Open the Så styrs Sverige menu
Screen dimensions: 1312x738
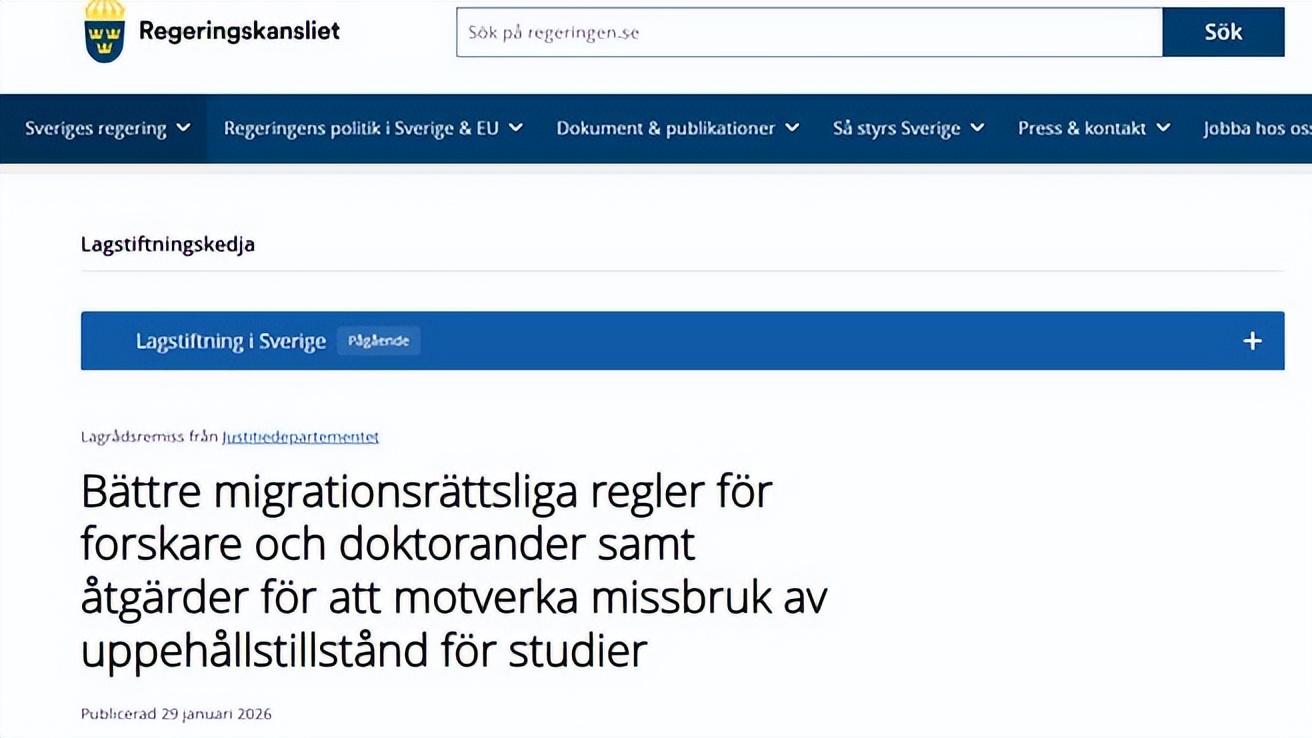pos(896,128)
